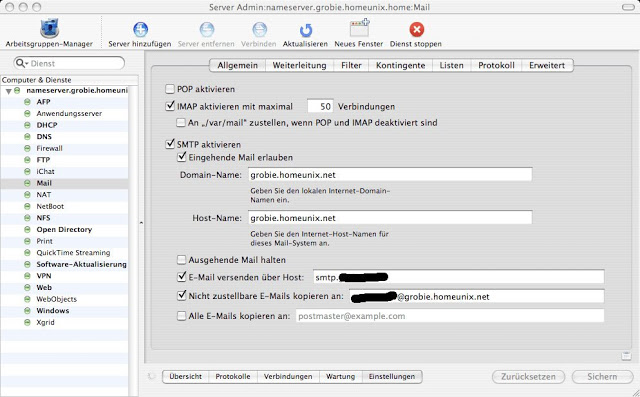The width and height of the screenshot is (640, 397).
Task: Click the Host-Name text field
Action: pyautogui.click(x=390, y=218)
